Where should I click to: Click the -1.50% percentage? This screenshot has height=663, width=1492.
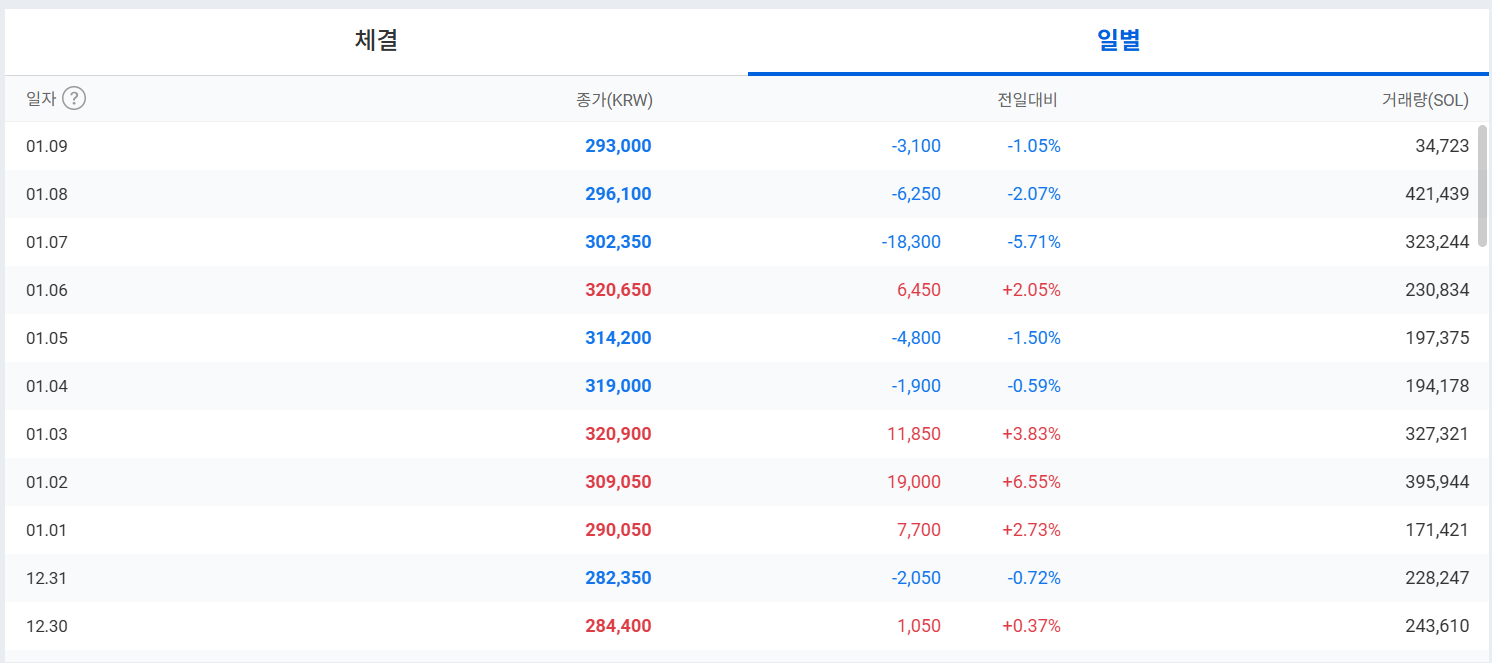(x=1034, y=338)
